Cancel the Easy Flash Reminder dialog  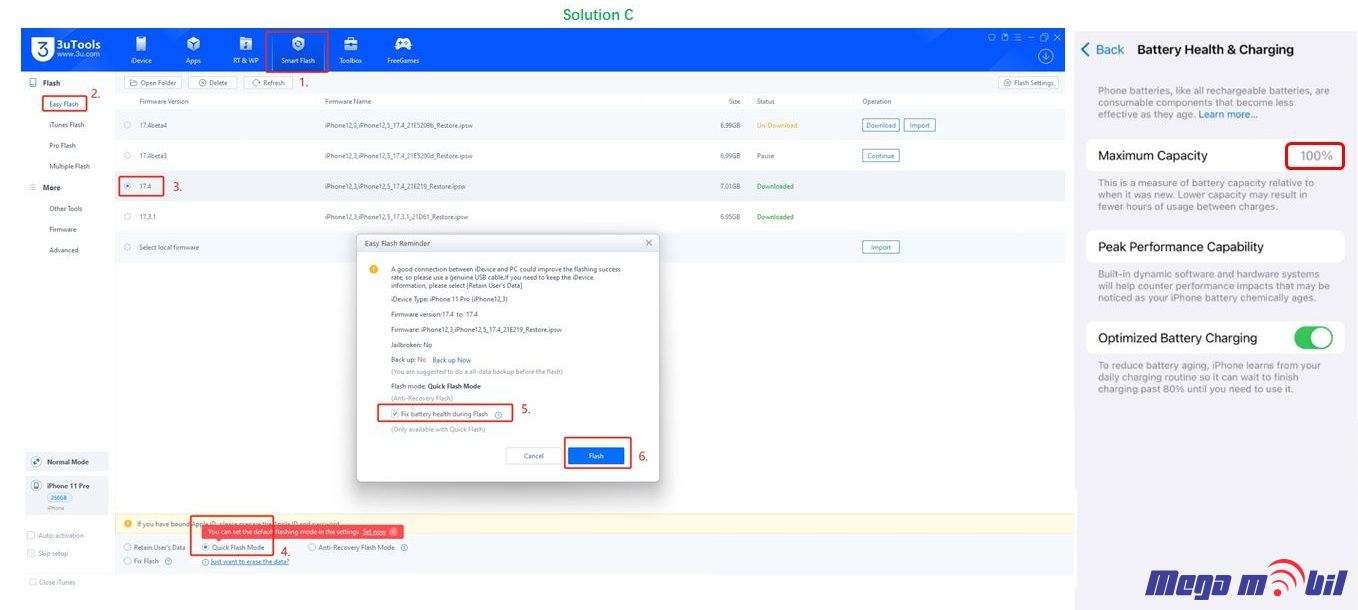tap(534, 456)
